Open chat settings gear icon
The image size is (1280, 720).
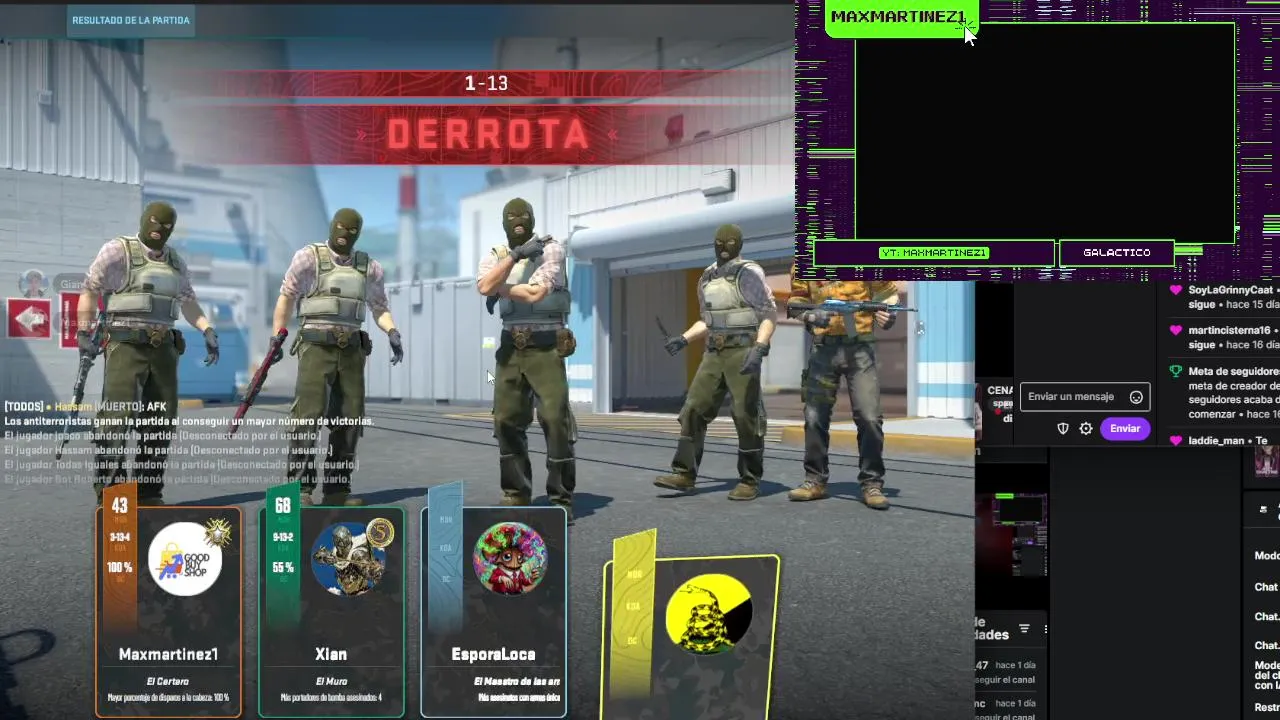pos(1086,428)
